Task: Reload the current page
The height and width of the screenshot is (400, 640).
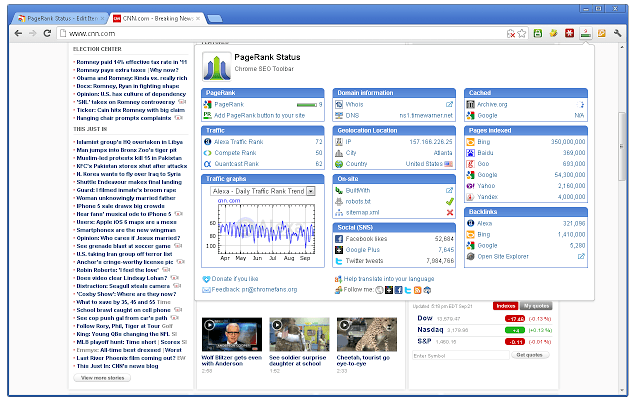Action: click(47, 33)
